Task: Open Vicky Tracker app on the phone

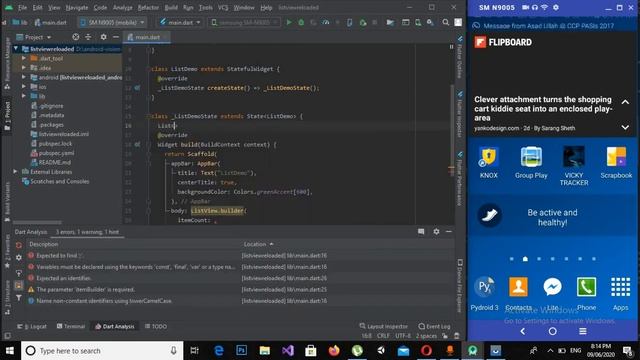Action: point(573,166)
